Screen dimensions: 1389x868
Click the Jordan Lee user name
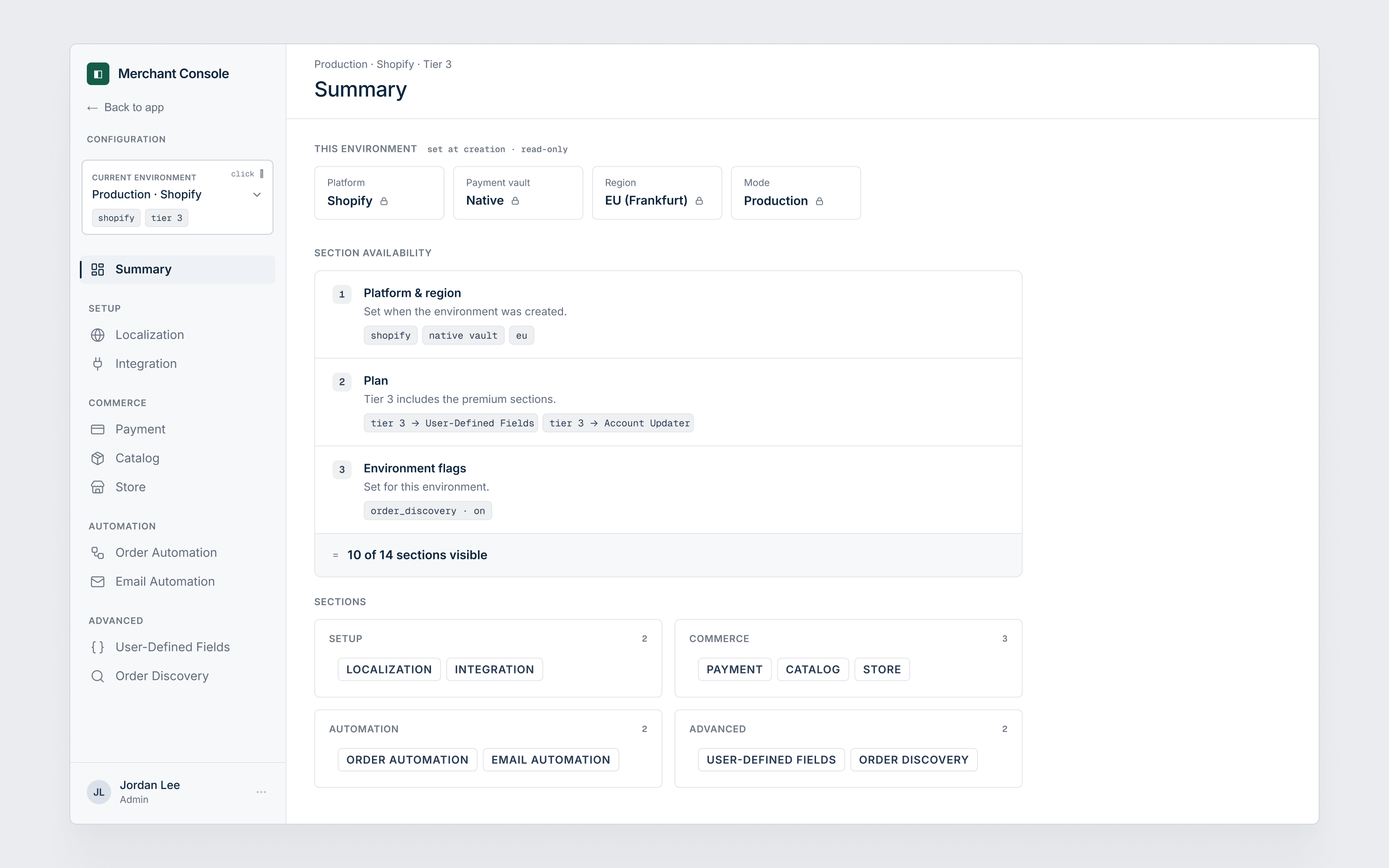click(150, 786)
